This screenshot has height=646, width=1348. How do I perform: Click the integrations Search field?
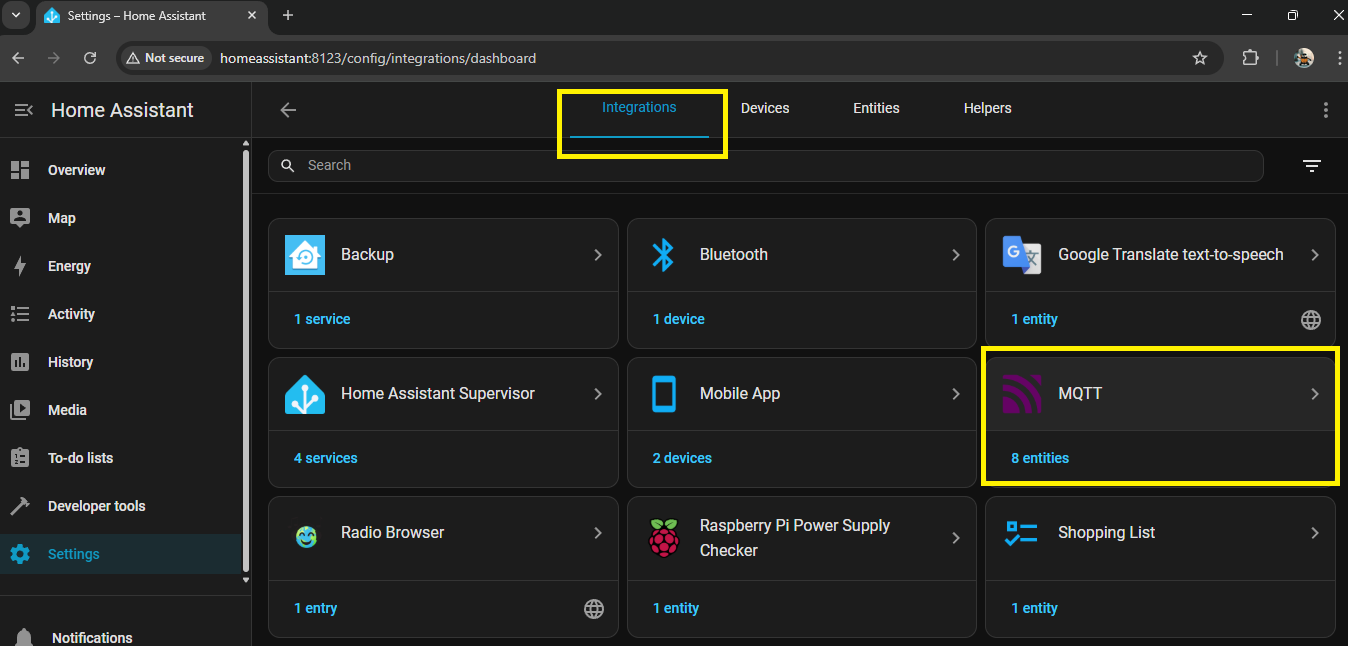(765, 166)
